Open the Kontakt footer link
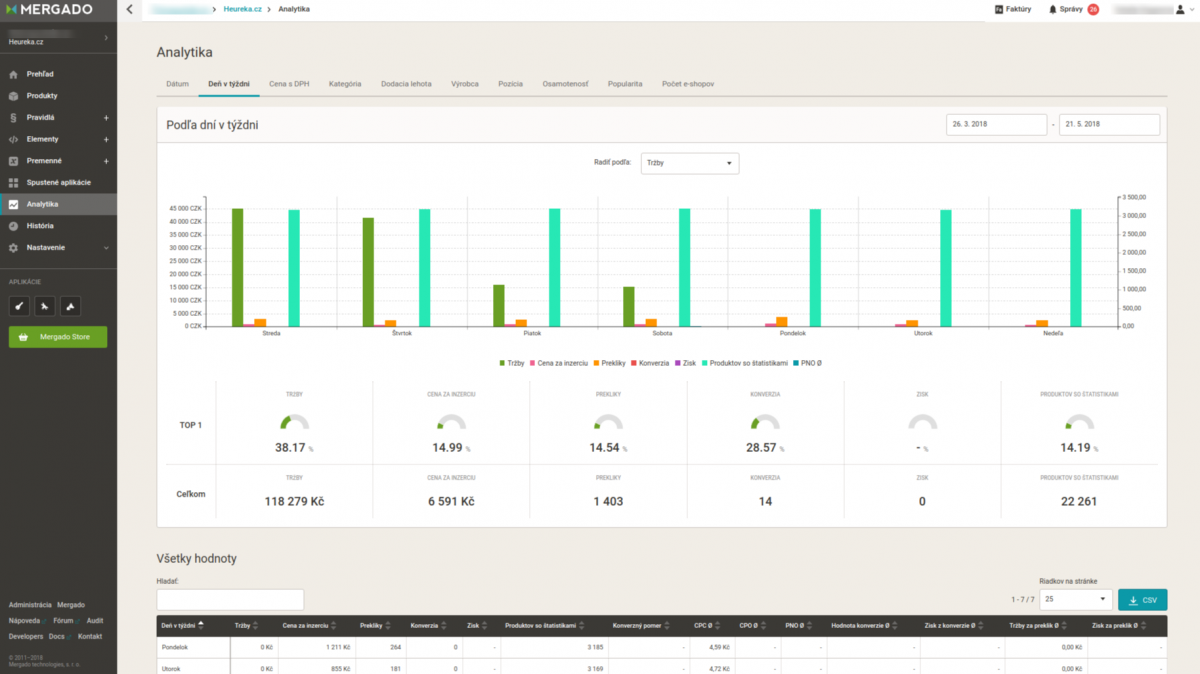 click(x=90, y=636)
